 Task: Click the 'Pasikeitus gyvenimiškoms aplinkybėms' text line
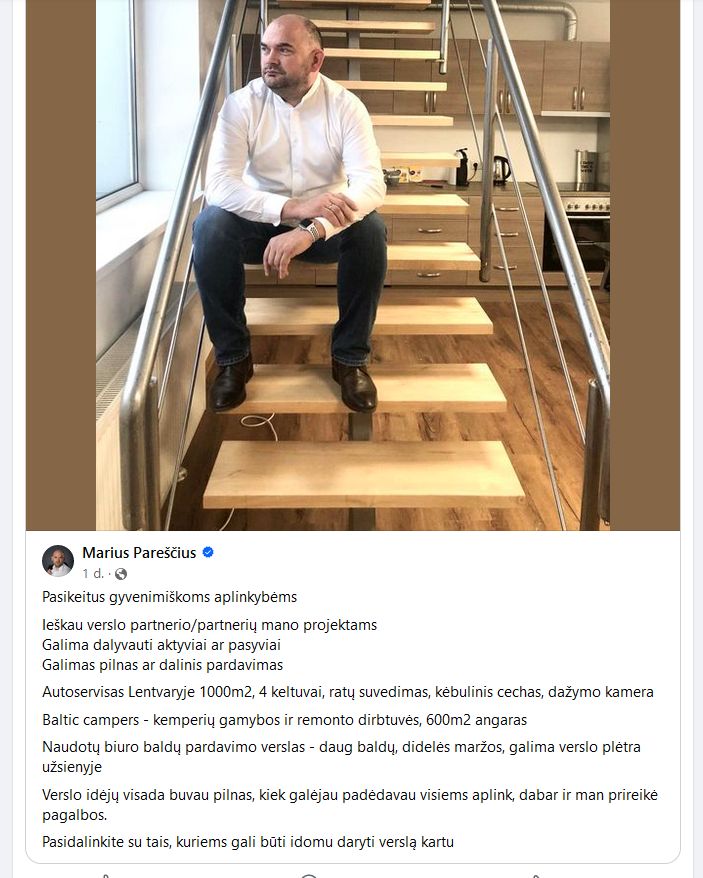(169, 597)
